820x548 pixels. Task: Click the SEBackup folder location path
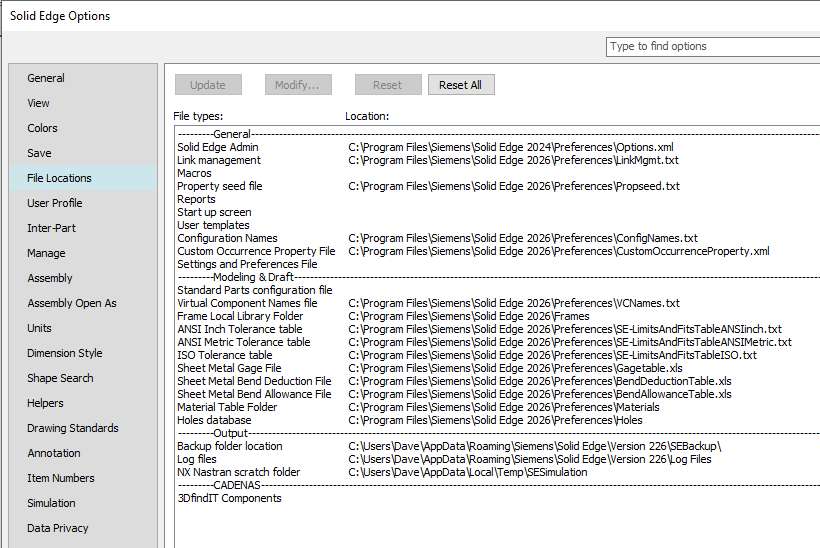[535, 447]
